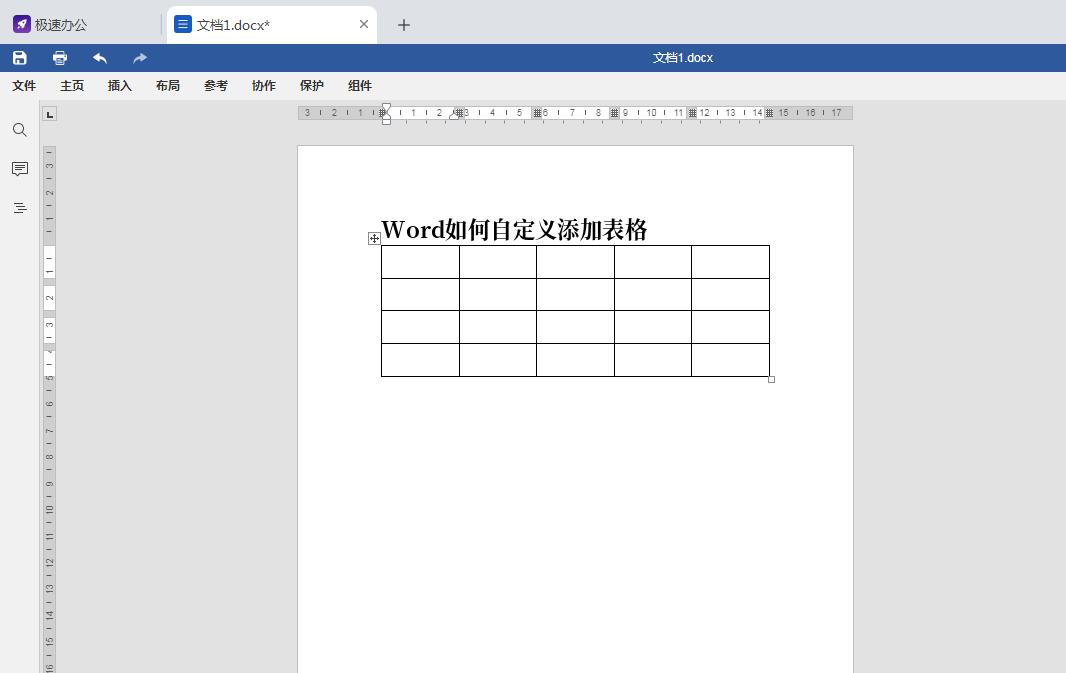The width and height of the screenshot is (1066, 673).
Task: Open the 参考 menu
Action: [216, 86]
